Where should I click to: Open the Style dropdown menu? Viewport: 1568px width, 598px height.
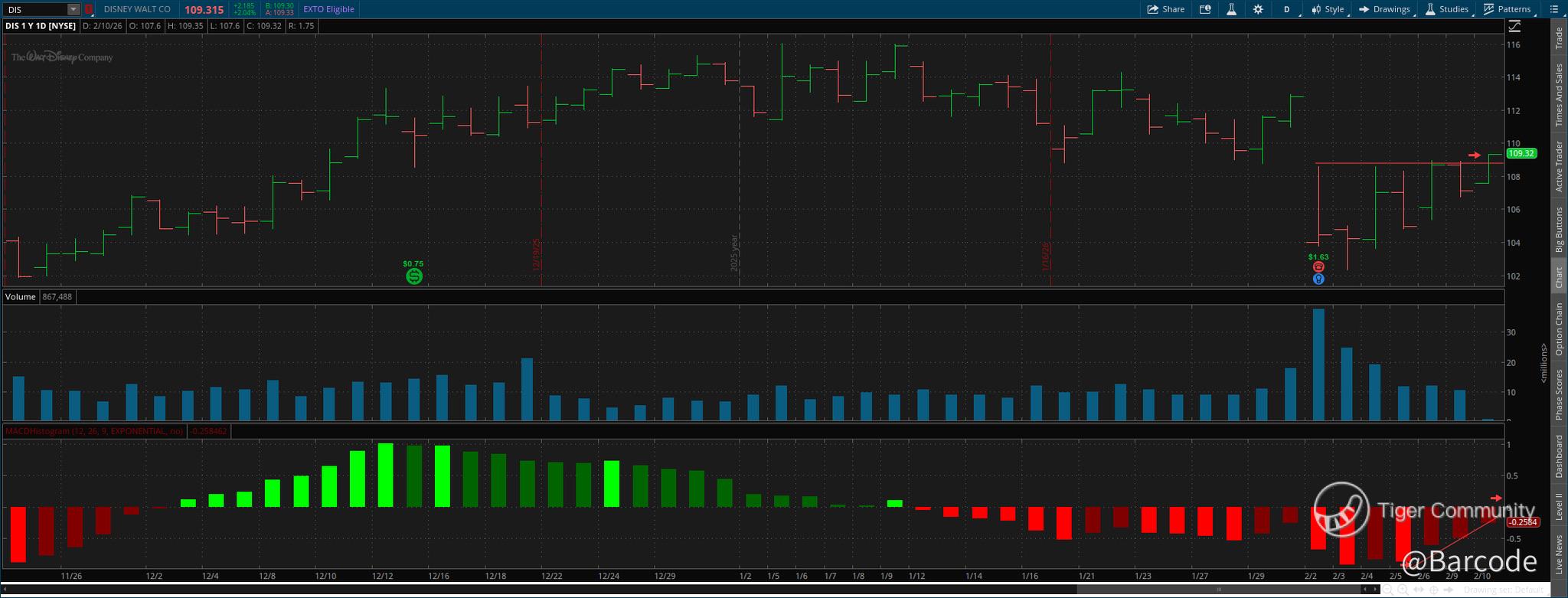click(x=1328, y=9)
